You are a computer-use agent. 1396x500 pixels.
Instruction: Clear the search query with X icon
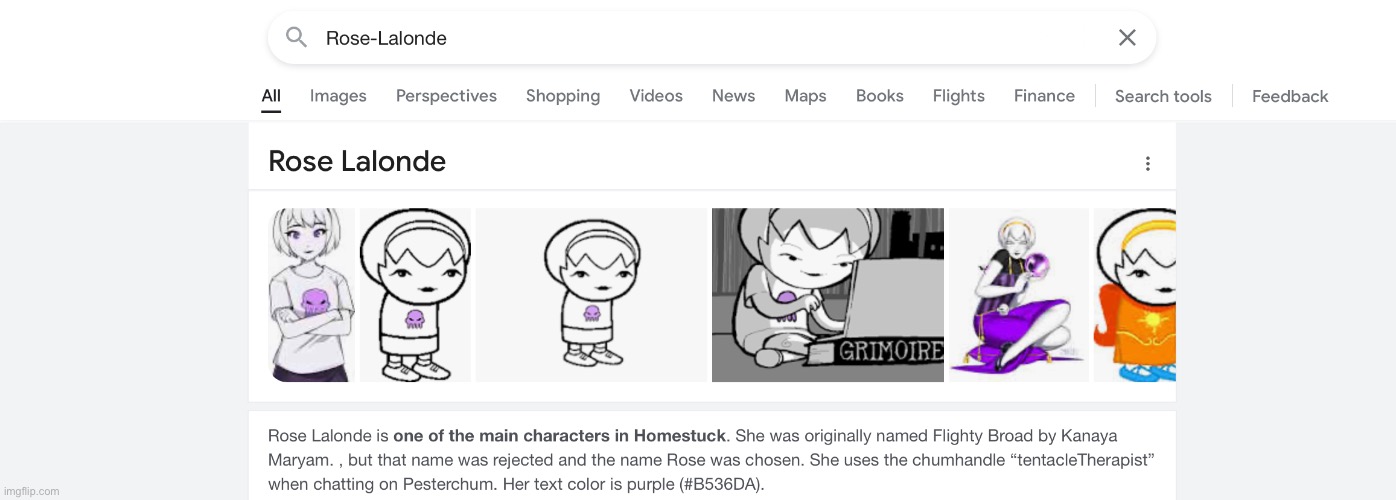point(1127,38)
